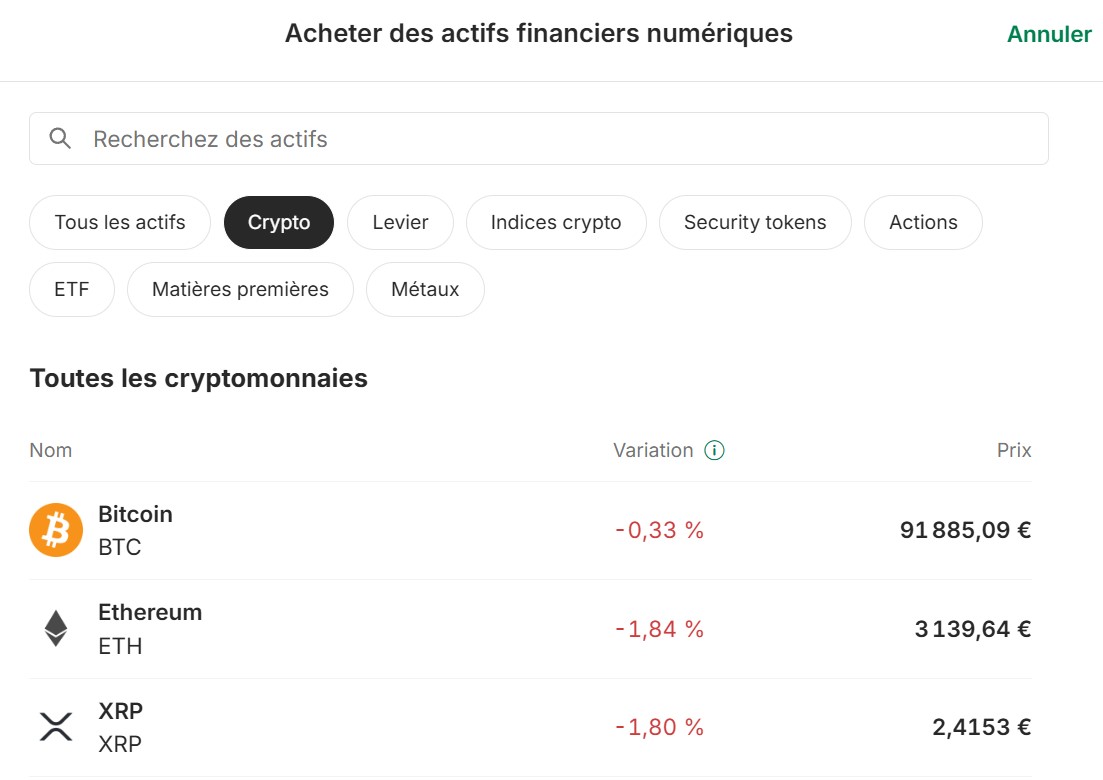
Task: Click the Ethereum diamond icon
Action: (55, 628)
